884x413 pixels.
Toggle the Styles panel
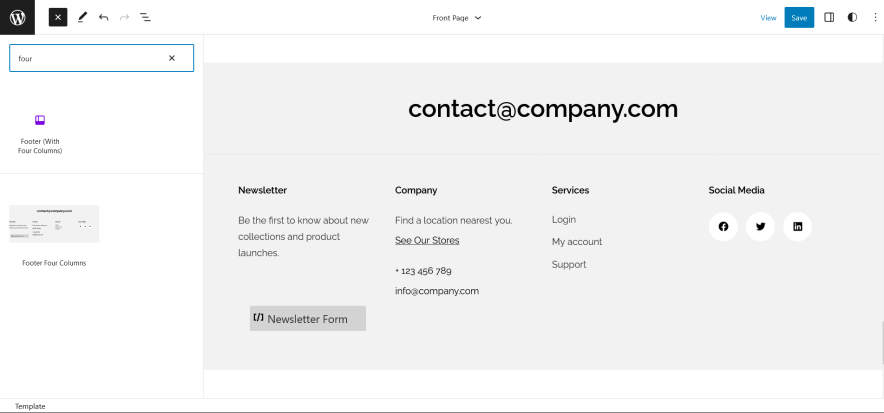[x=852, y=17]
